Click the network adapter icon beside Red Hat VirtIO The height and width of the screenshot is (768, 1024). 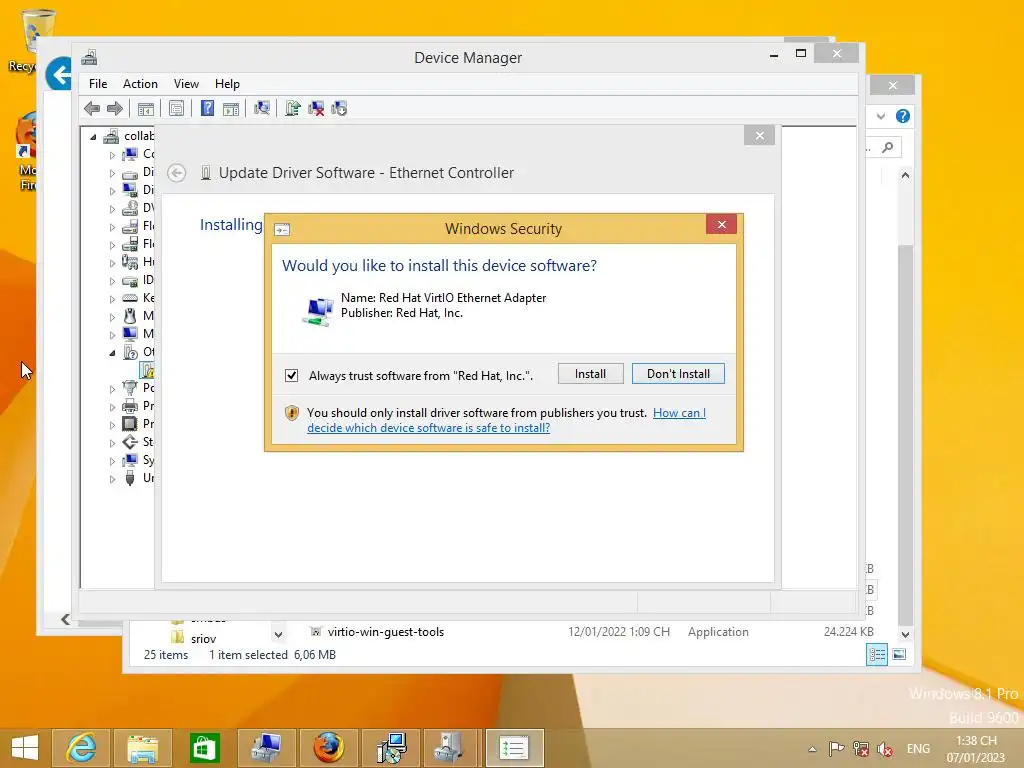(x=318, y=312)
